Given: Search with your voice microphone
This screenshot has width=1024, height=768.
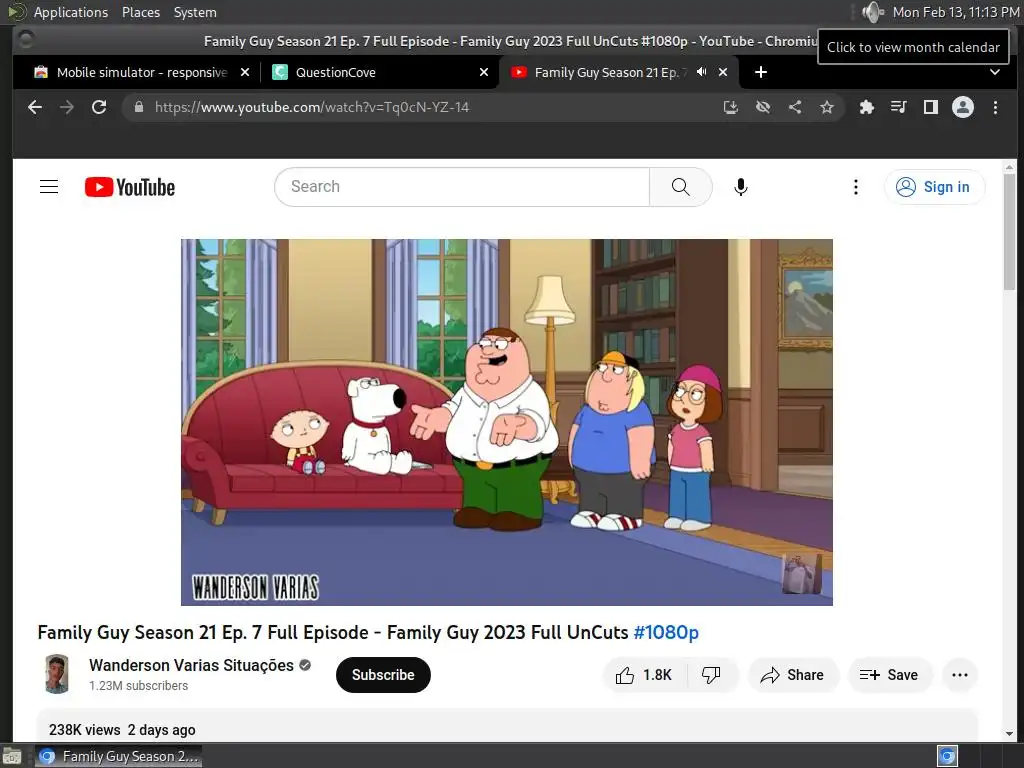Looking at the screenshot, I should click(x=741, y=187).
